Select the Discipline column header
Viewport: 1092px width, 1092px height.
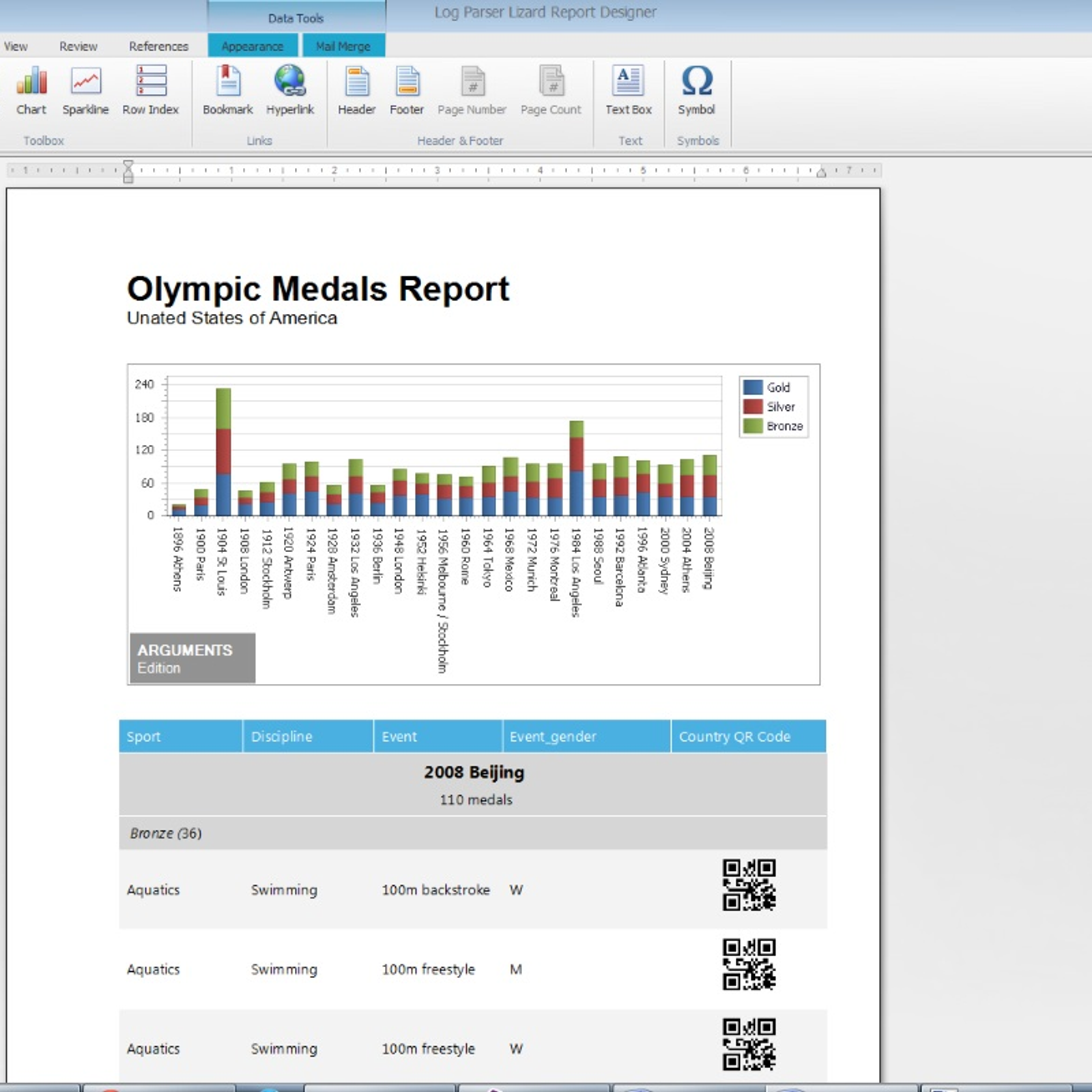pos(308,736)
